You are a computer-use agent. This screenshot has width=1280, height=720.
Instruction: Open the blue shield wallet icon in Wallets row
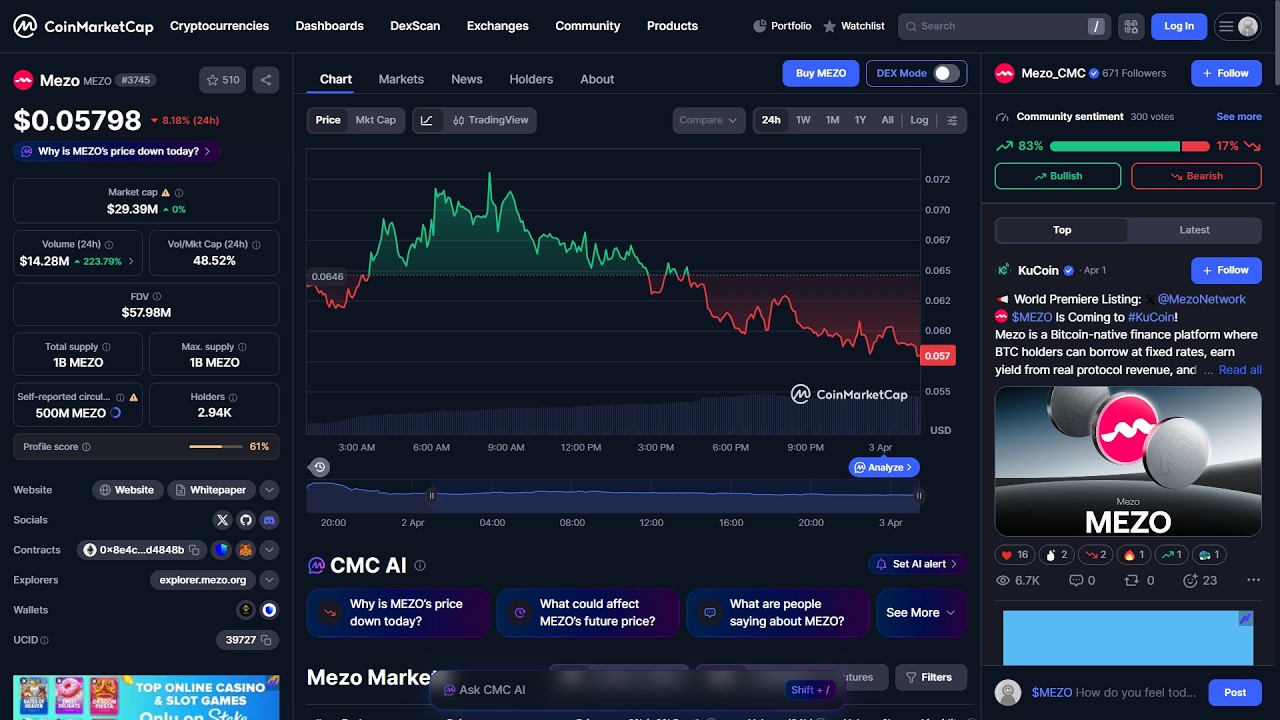point(269,610)
